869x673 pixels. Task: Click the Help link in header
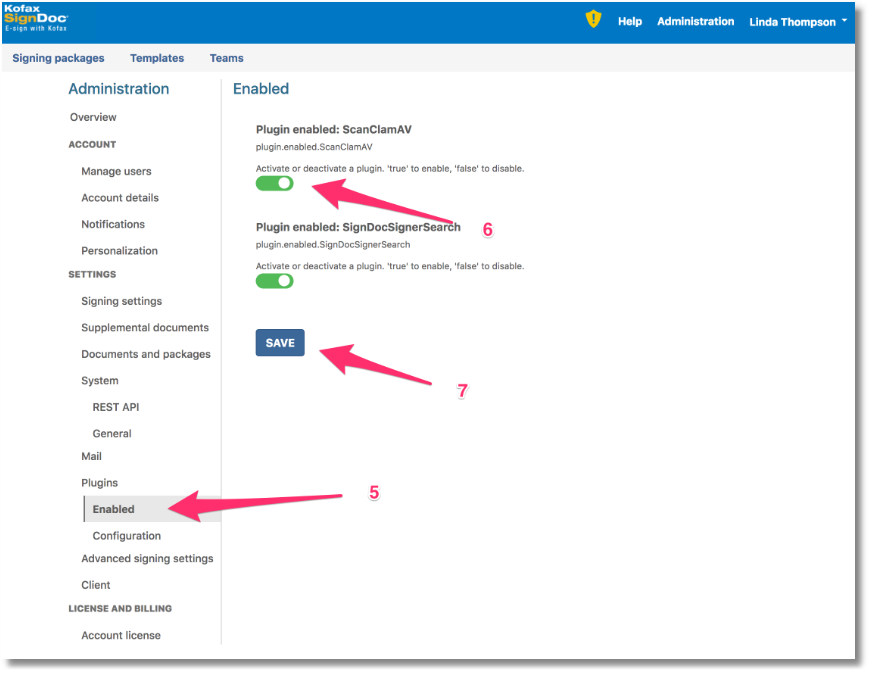(x=630, y=22)
